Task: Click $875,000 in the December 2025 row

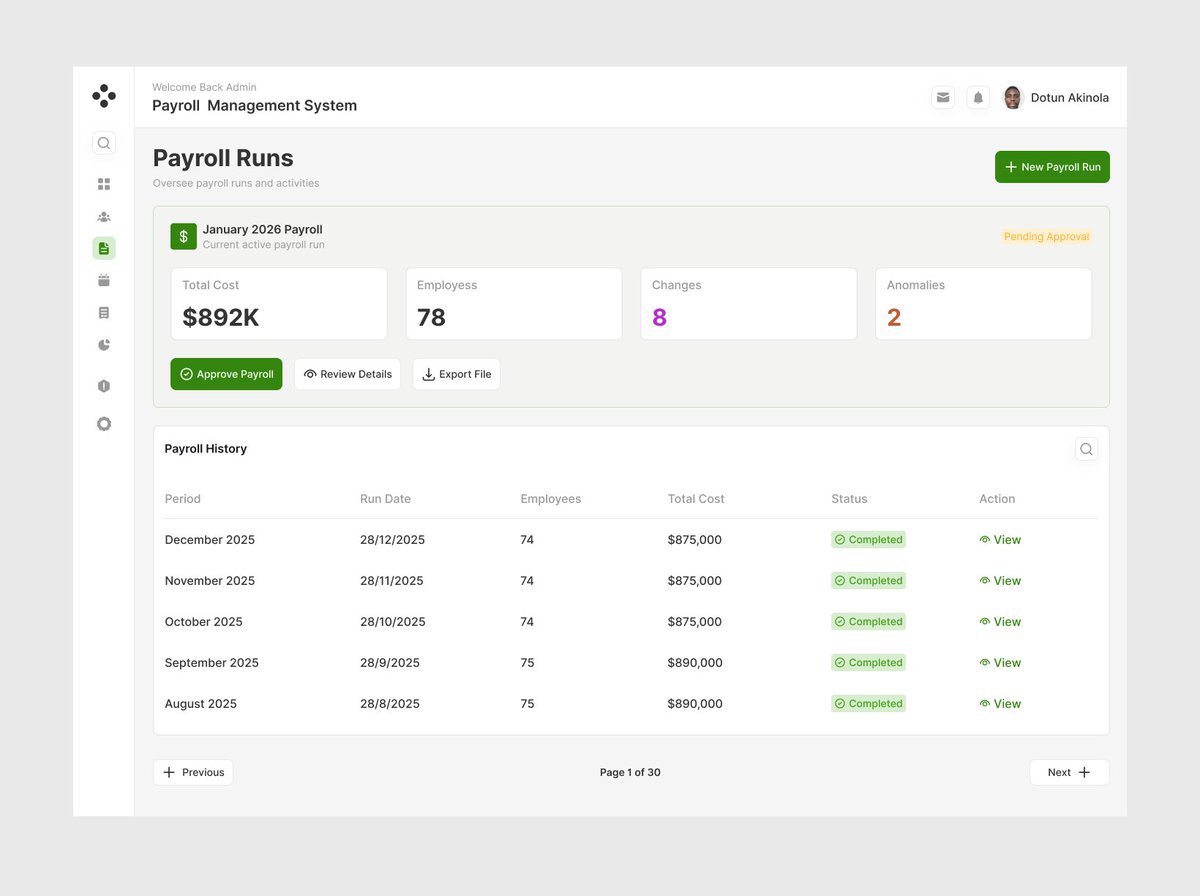Action: 695,540
